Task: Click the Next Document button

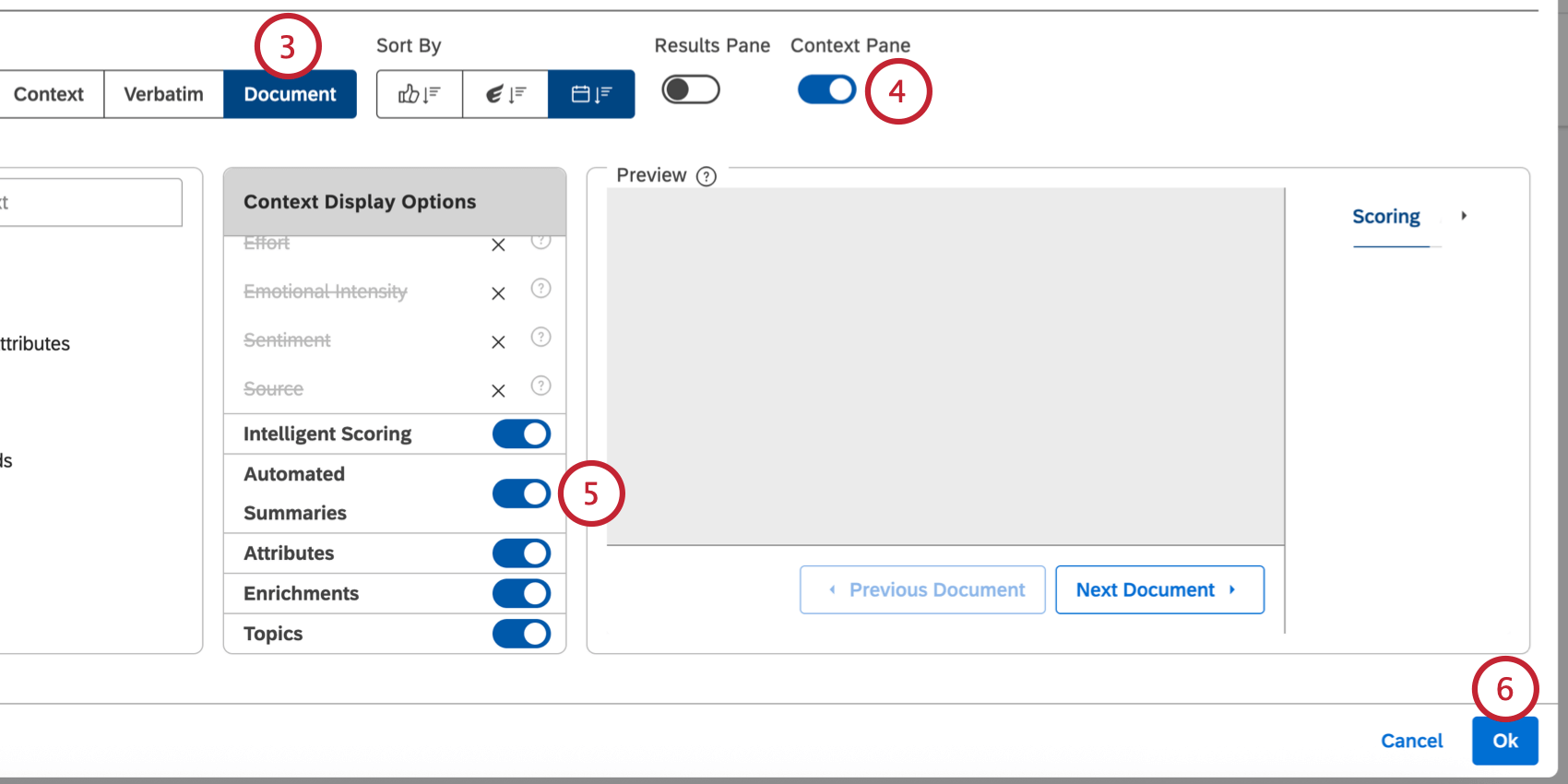Action: tap(1159, 589)
